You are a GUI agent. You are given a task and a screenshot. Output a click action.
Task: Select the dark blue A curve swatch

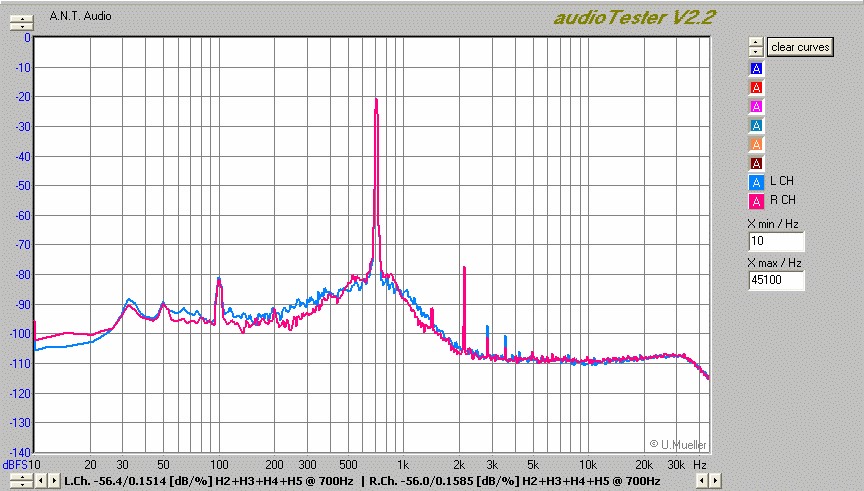756,68
